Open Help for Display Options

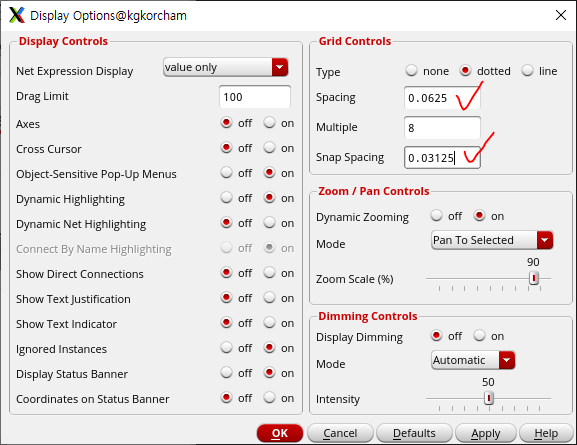(546, 433)
